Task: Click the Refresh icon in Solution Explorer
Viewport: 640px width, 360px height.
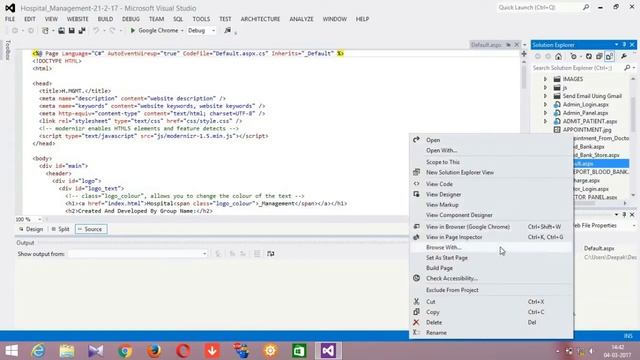Action: 589,57
